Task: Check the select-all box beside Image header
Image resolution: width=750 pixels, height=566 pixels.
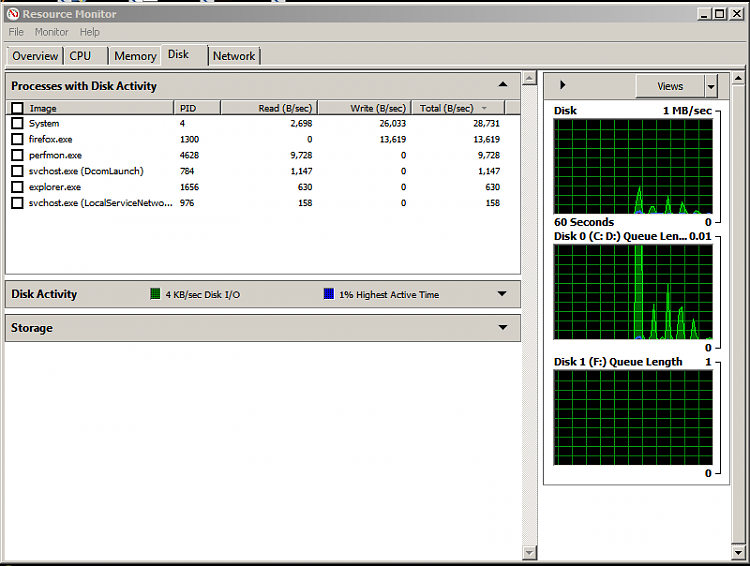Action: tap(17, 108)
